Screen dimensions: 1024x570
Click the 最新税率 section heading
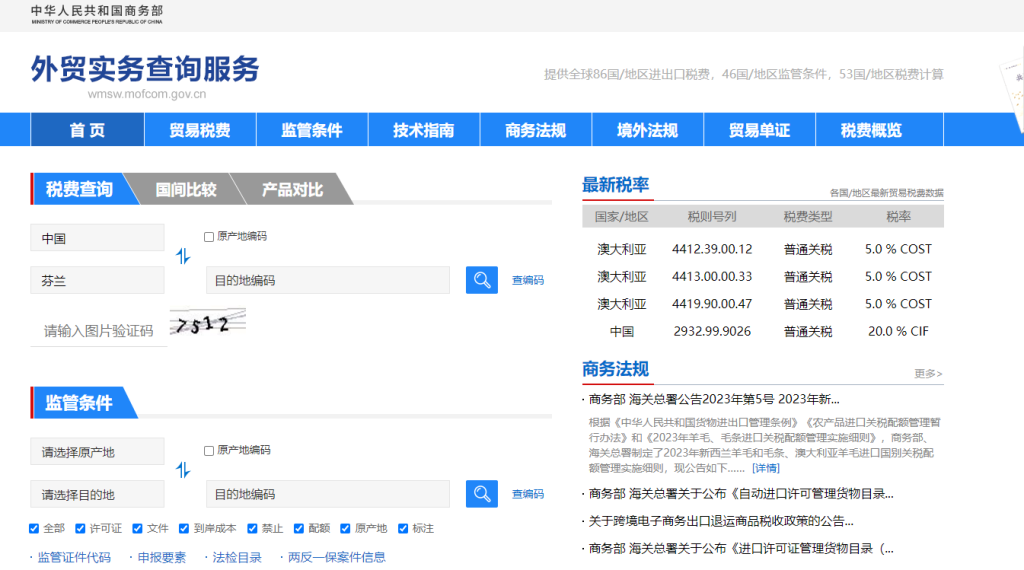tap(615, 185)
